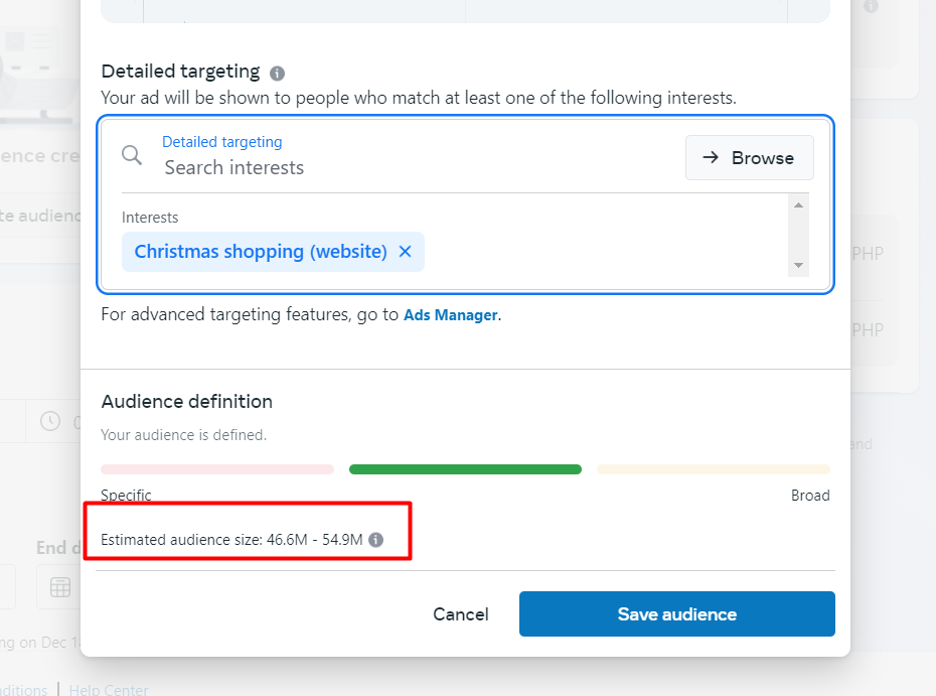Click the search magnifier icon
The width and height of the screenshot is (936, 696).
tap(132, 155)
